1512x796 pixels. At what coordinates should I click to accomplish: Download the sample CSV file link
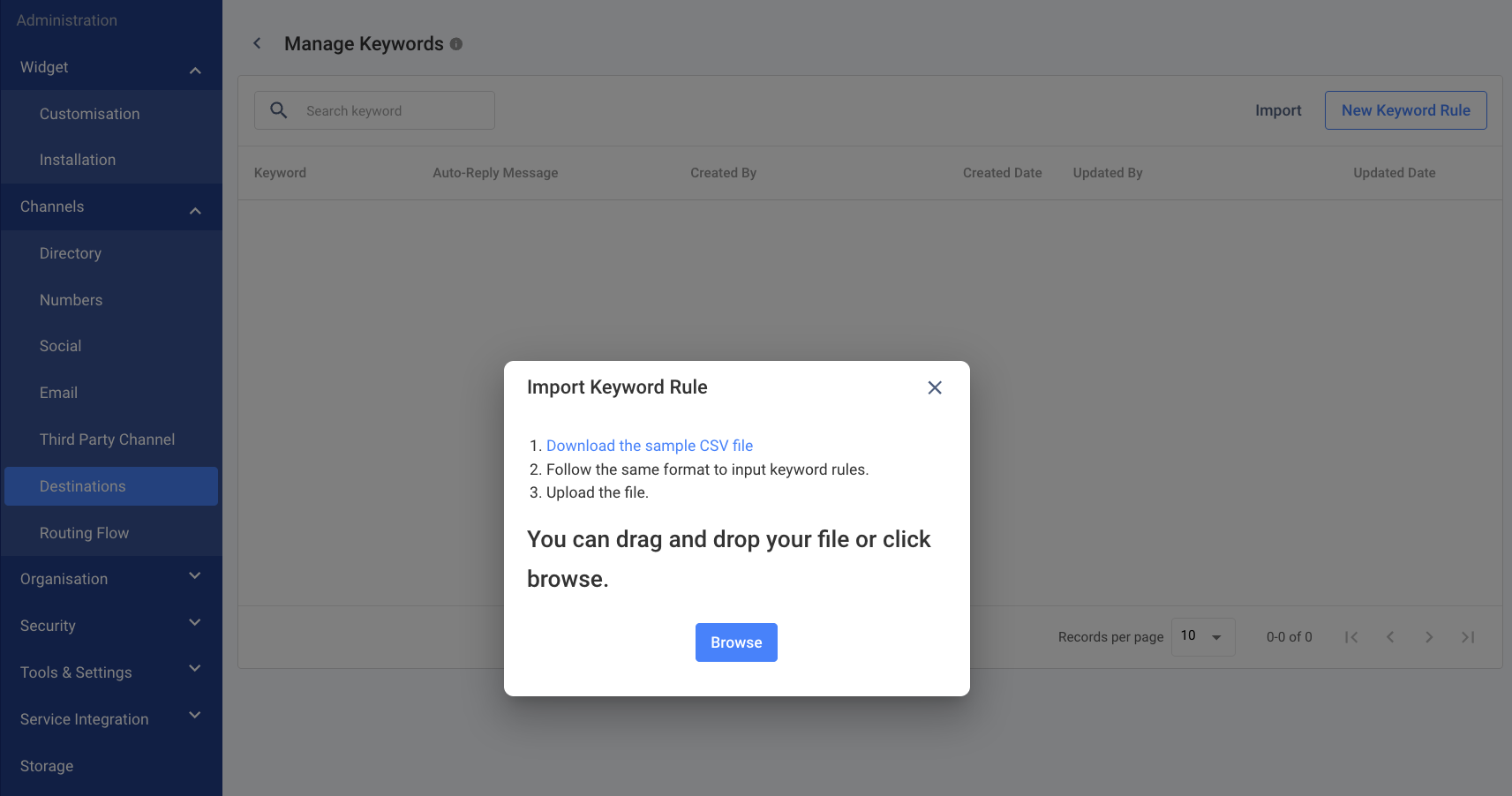[x=650, y=446]
